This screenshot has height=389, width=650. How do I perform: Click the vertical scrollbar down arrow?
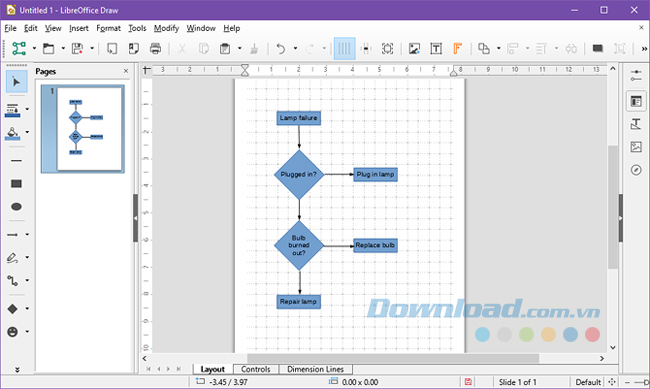pos(613,348)
